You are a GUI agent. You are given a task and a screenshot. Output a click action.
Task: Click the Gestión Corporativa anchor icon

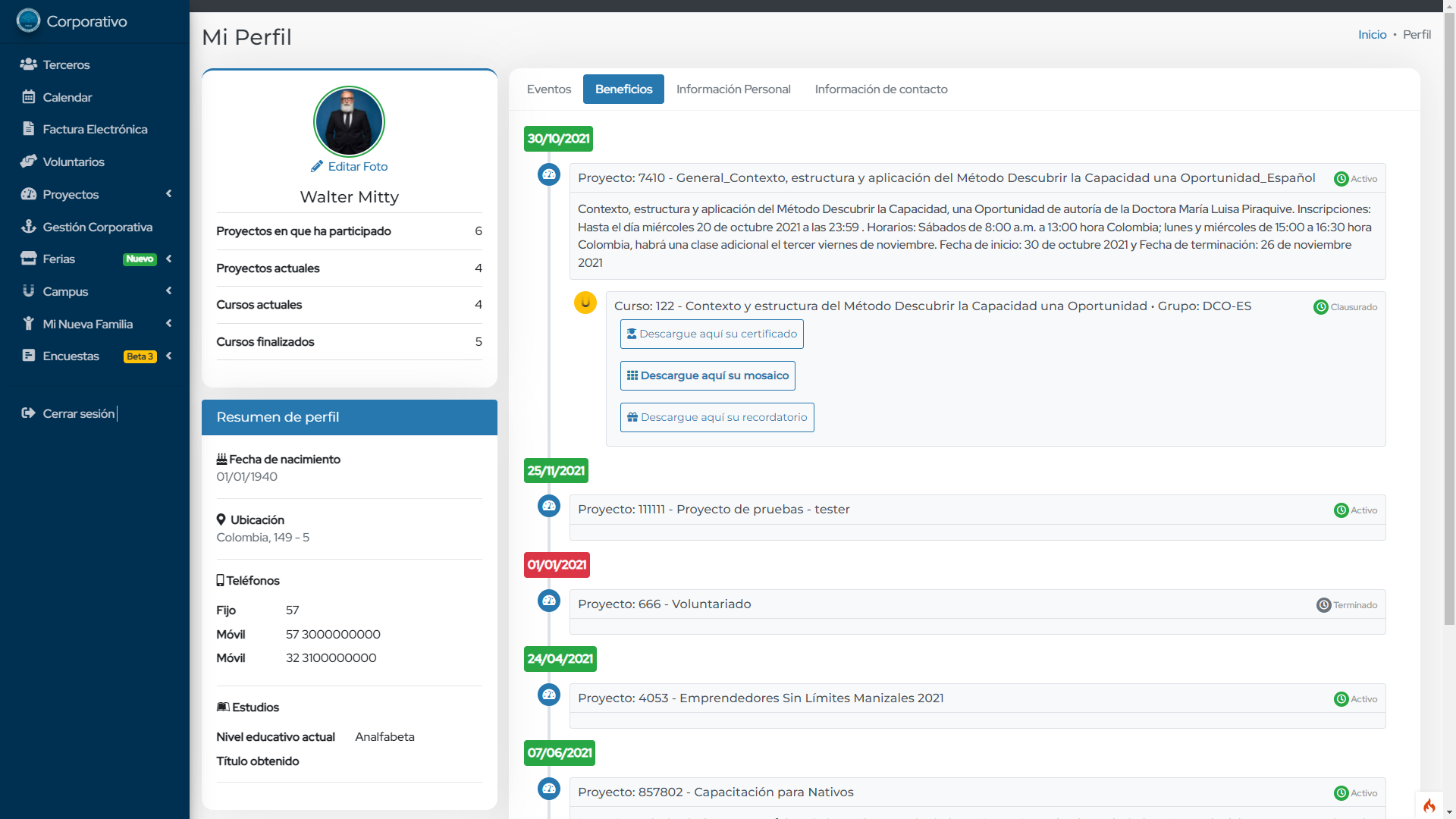28,227
